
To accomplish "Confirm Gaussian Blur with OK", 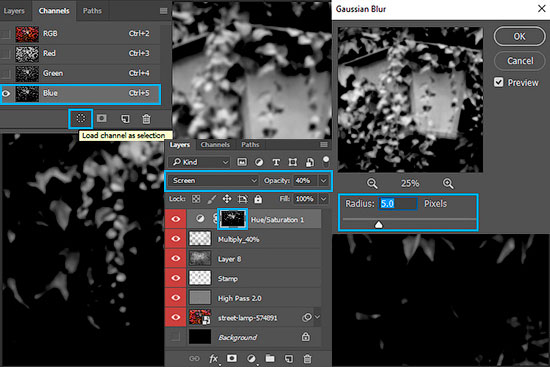I will click(519, 36).
